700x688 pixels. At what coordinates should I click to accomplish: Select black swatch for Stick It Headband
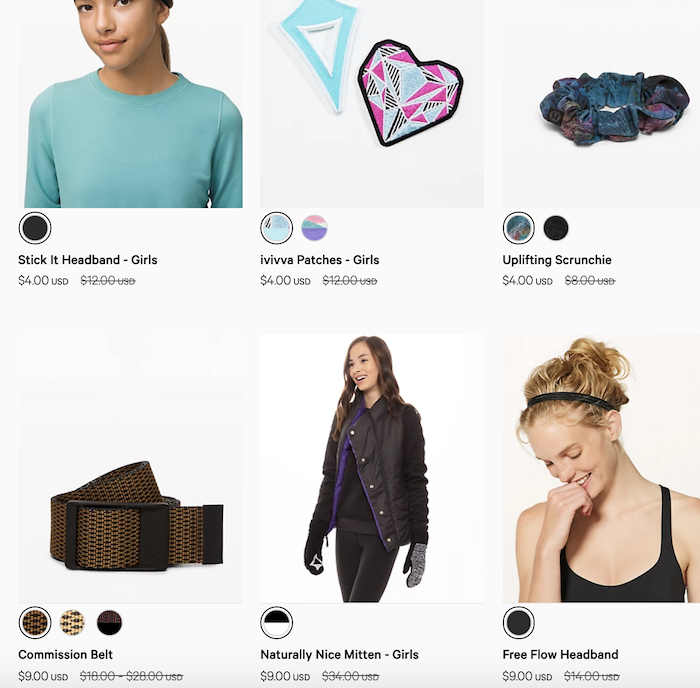35,228
